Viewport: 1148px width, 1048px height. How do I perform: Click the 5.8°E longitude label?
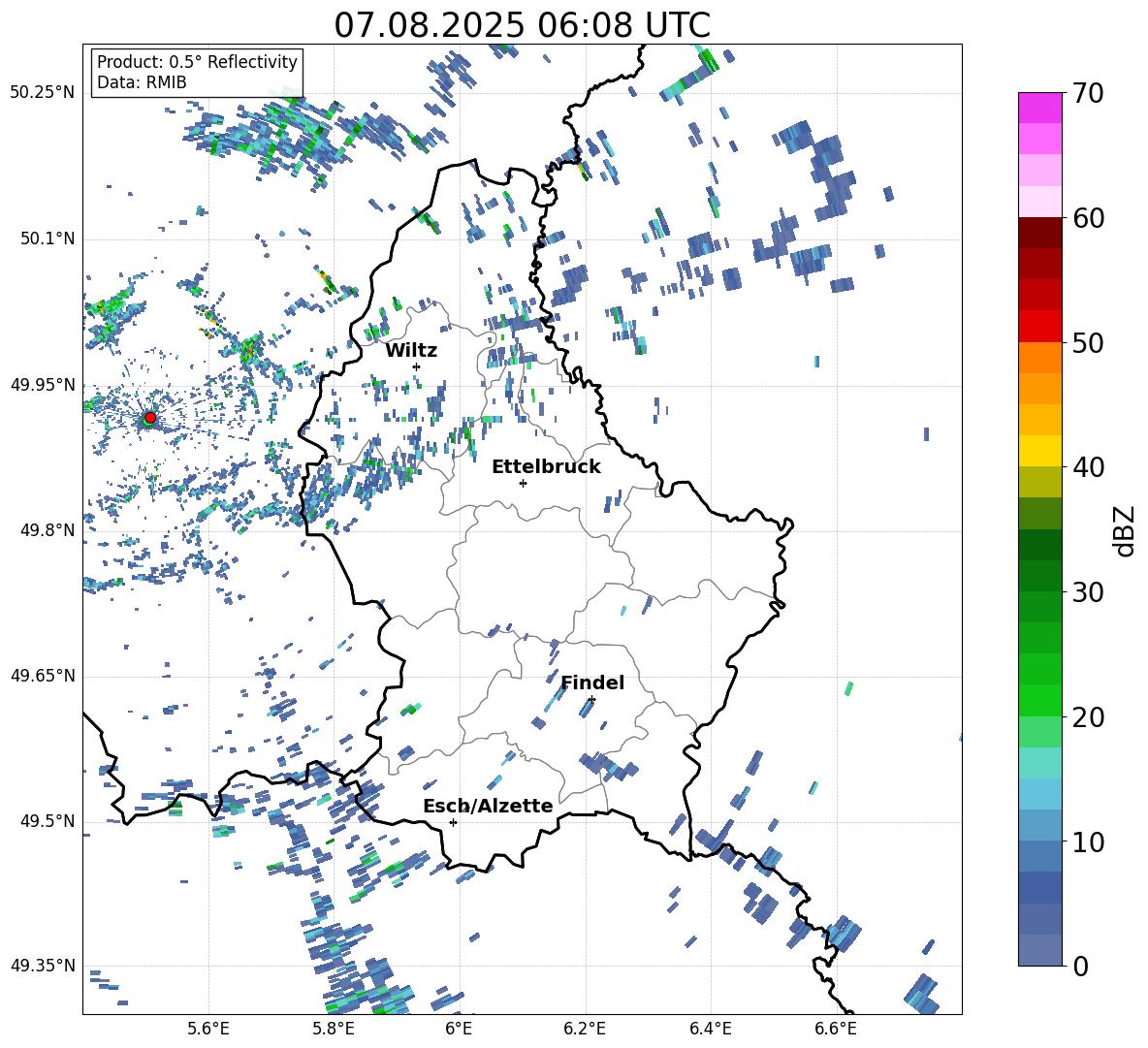coord(334,1029)
